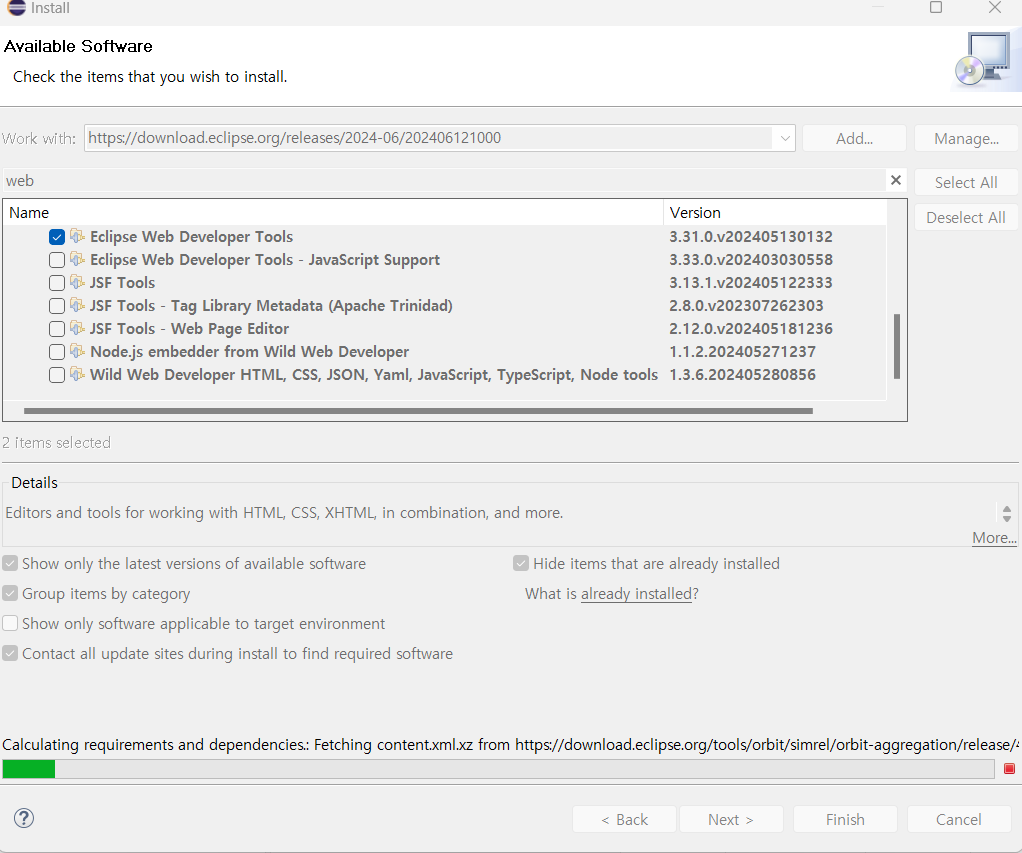This screenshot has height=853, width=1022.
Task: Click the Node.js embedder feature icon
Action: coord(78,351)
